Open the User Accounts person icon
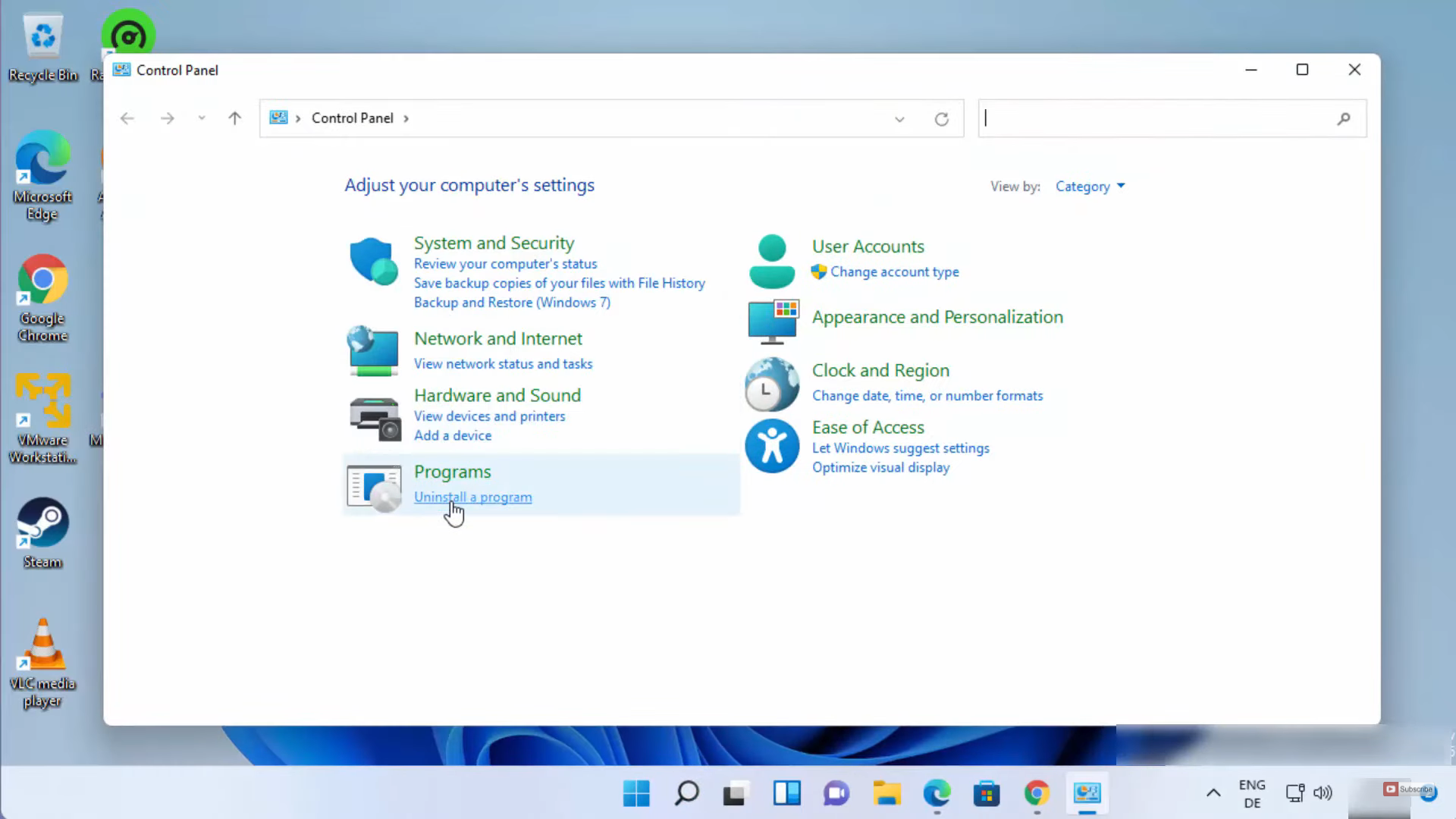Screen dimensions: 1456x819 point(771,262)
